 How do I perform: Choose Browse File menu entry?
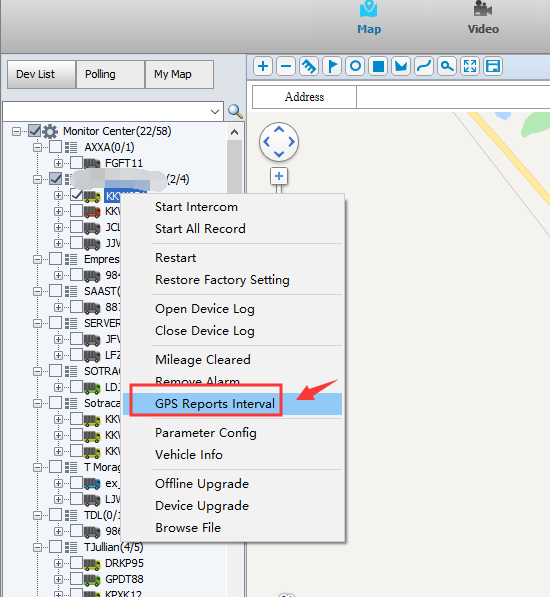[x=232, y=528]
